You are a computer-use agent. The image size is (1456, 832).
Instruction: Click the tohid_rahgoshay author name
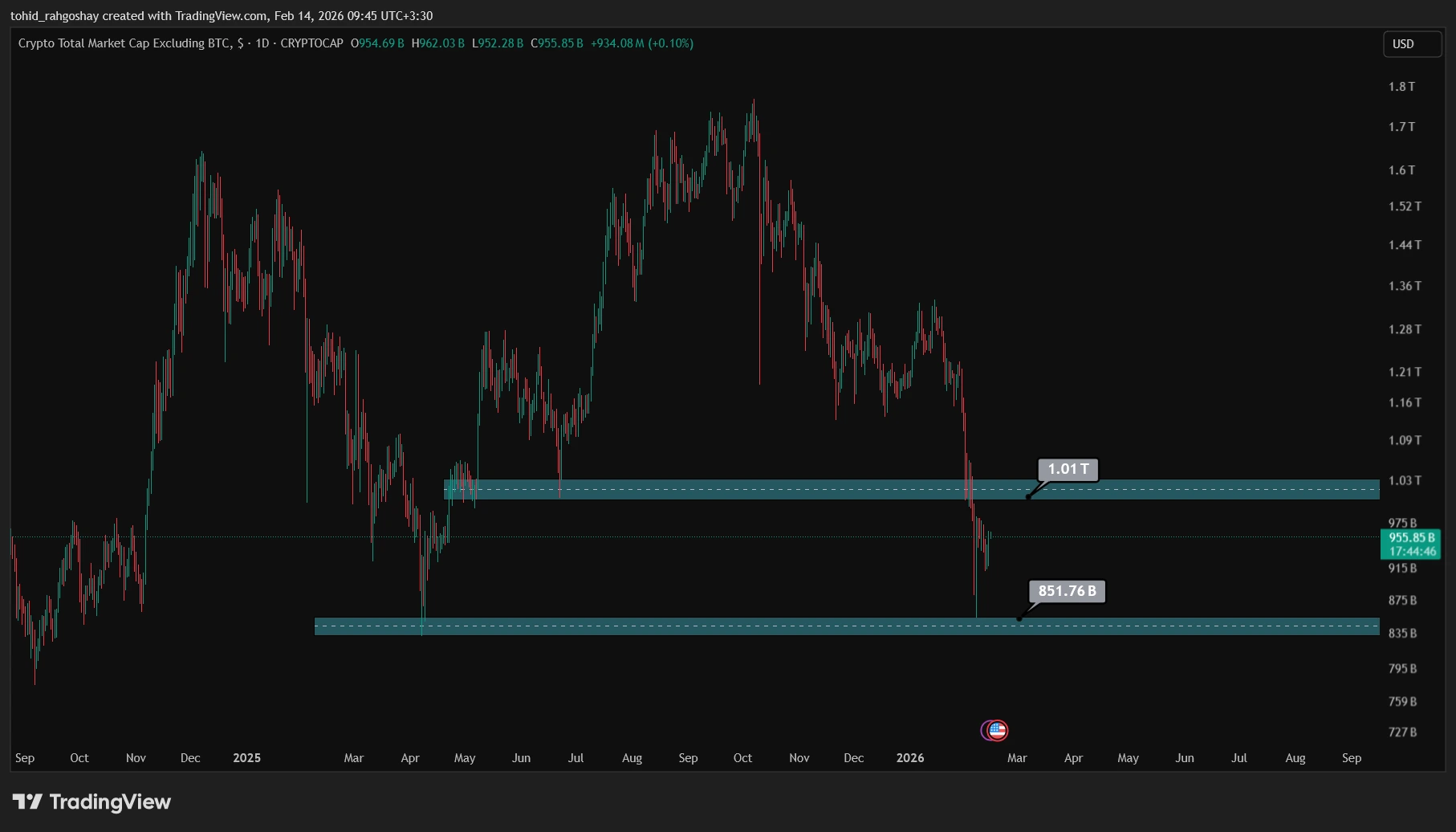click(x=54, y=16)
